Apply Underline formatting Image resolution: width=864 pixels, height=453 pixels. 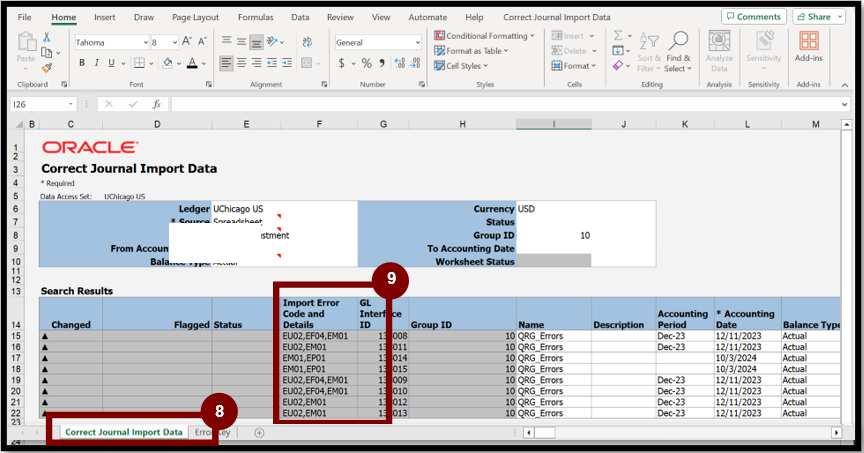click(111, 63)
